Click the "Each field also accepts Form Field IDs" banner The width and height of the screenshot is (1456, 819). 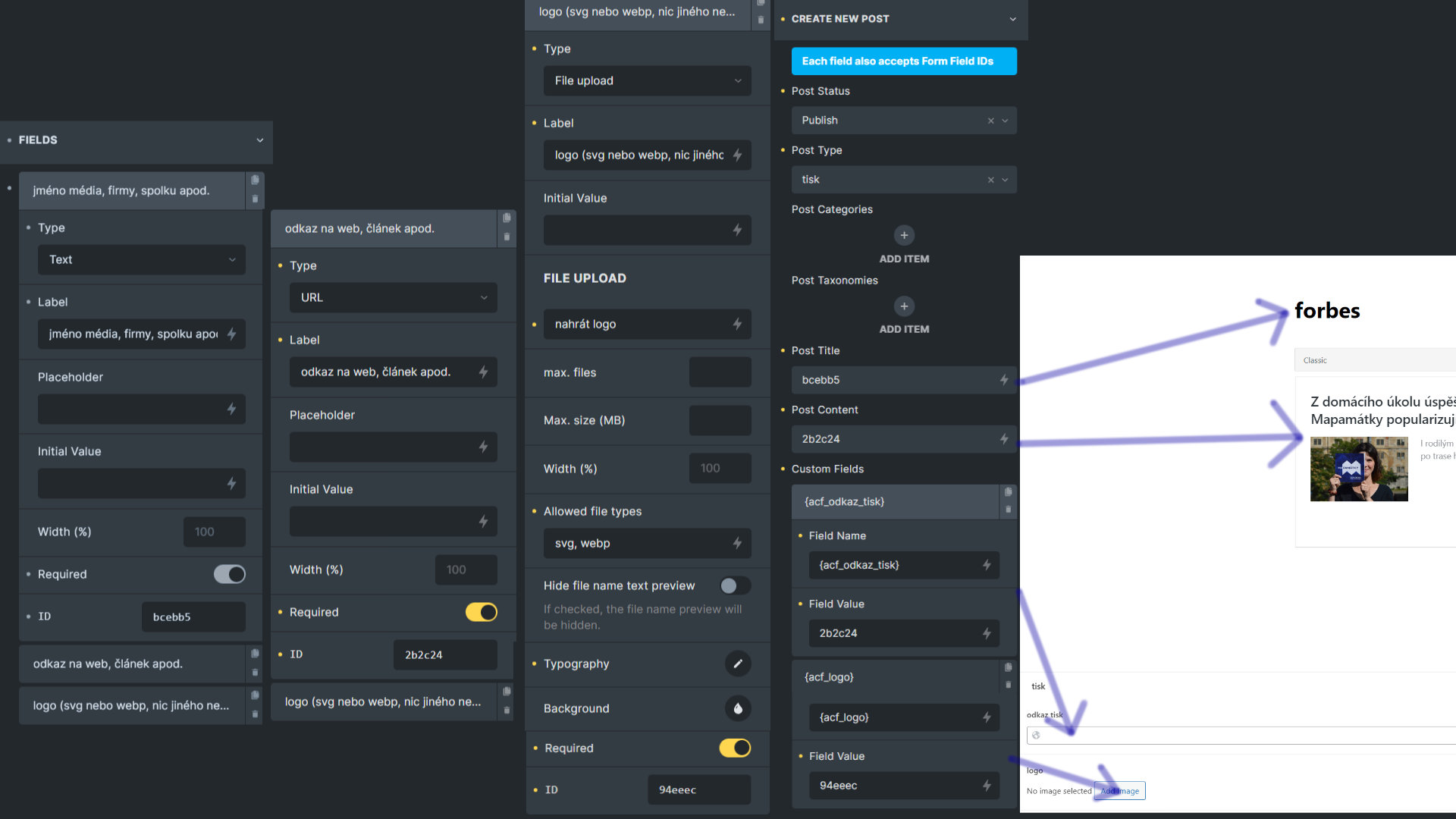903,61
